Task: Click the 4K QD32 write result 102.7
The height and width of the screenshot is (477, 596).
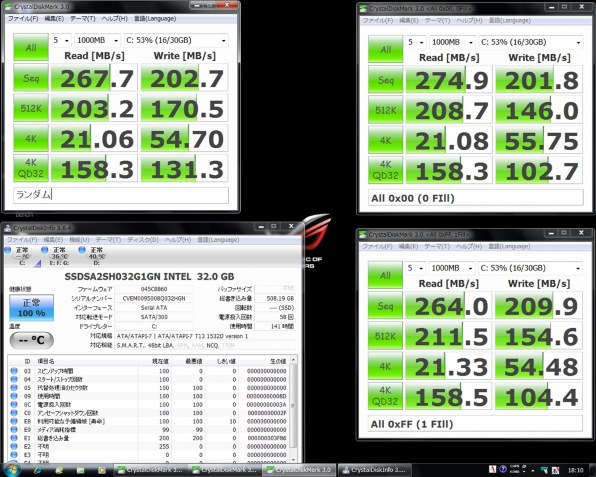Action: coord(539,170)
